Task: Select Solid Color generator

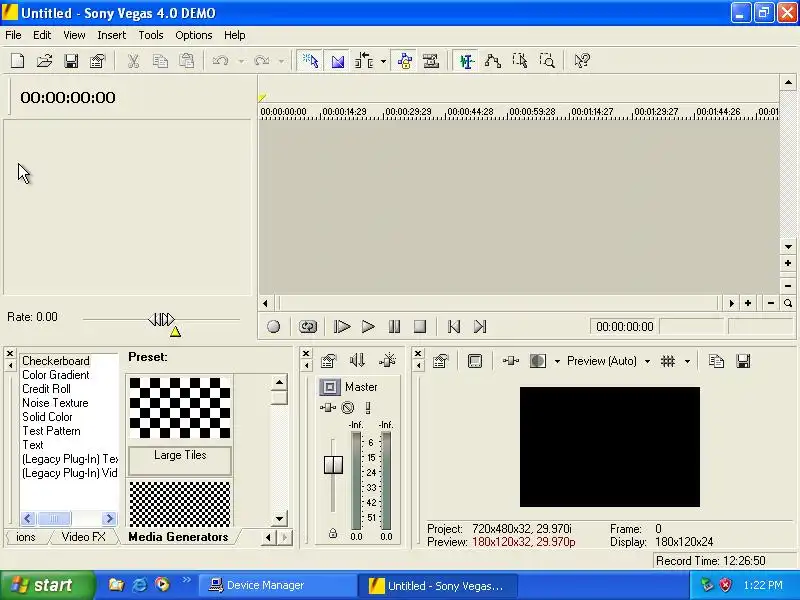Action: coord(47,417)
